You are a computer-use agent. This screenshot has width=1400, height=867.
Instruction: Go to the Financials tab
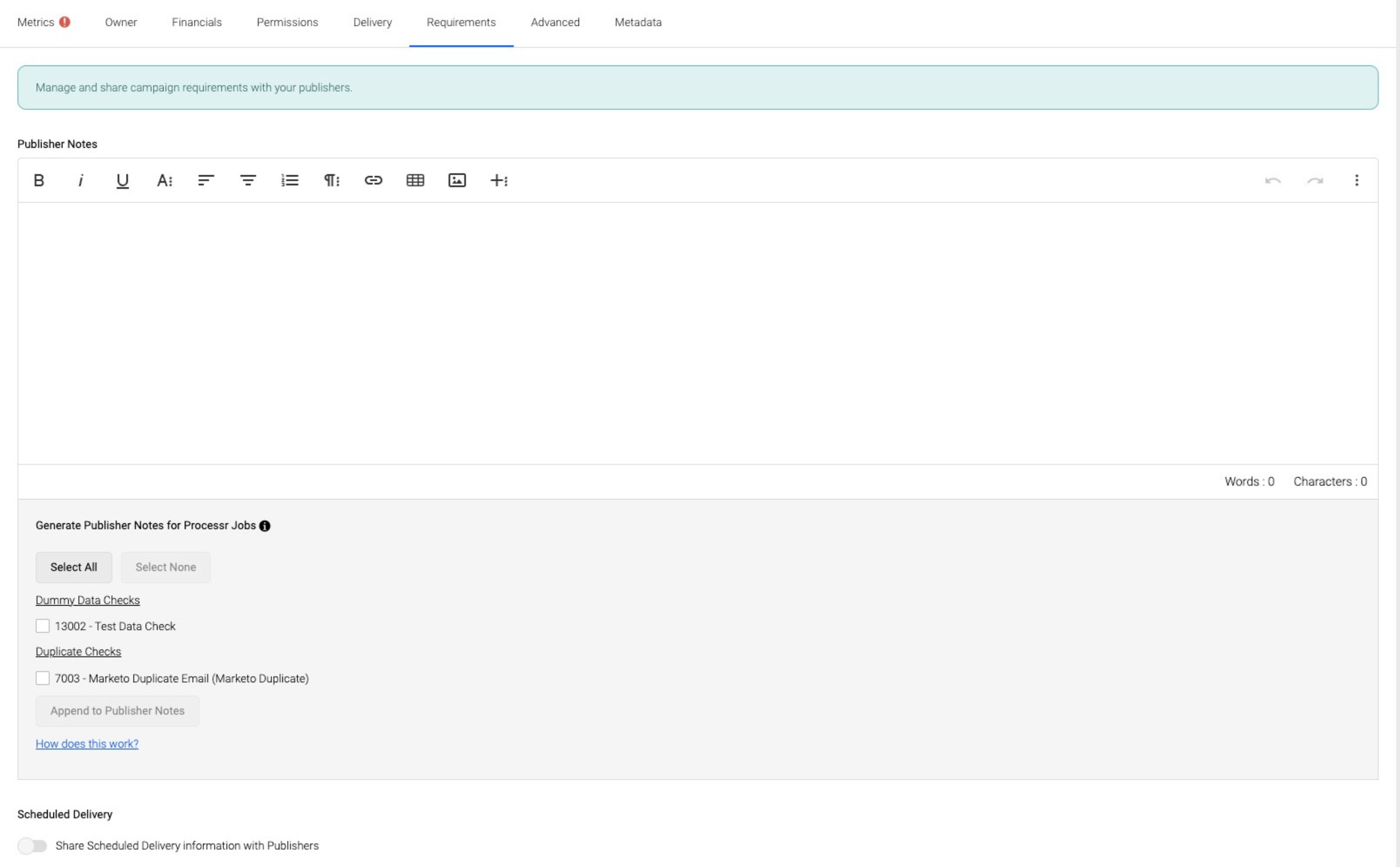coord(197,22)
